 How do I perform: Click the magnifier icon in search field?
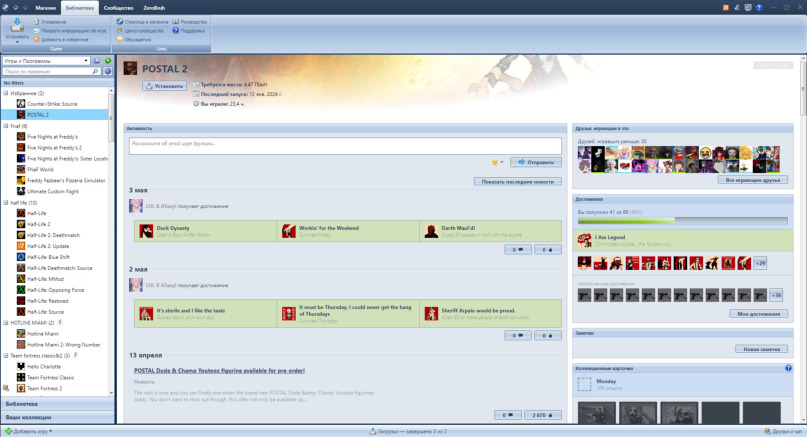[x=95, y=72]
